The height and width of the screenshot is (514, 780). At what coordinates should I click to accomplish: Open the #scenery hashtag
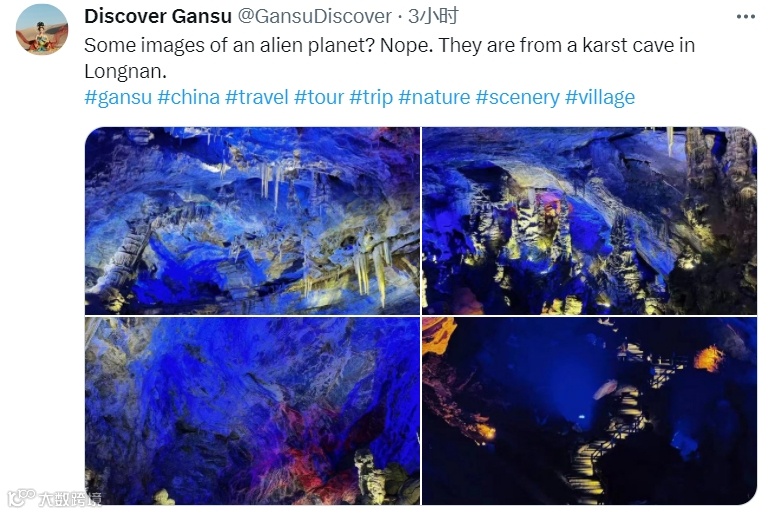coord(517,97)
